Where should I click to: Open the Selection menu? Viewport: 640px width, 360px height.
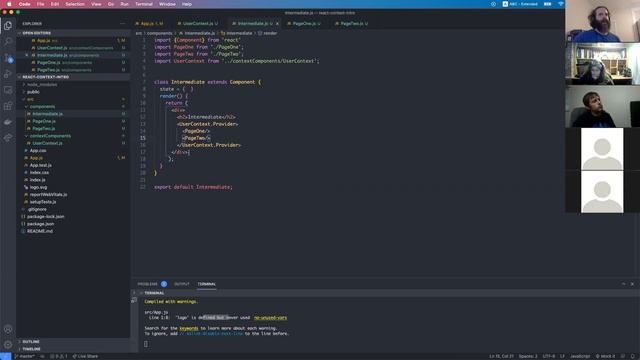click(75, 4)
